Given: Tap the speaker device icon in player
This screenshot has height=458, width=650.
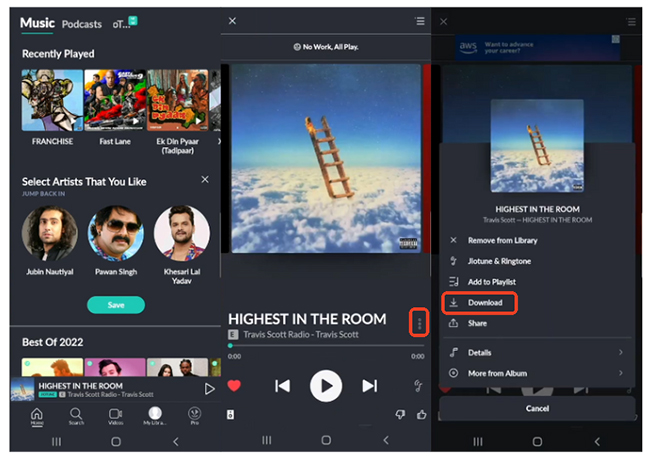Looking at the screenshot, I should point(230,414).
